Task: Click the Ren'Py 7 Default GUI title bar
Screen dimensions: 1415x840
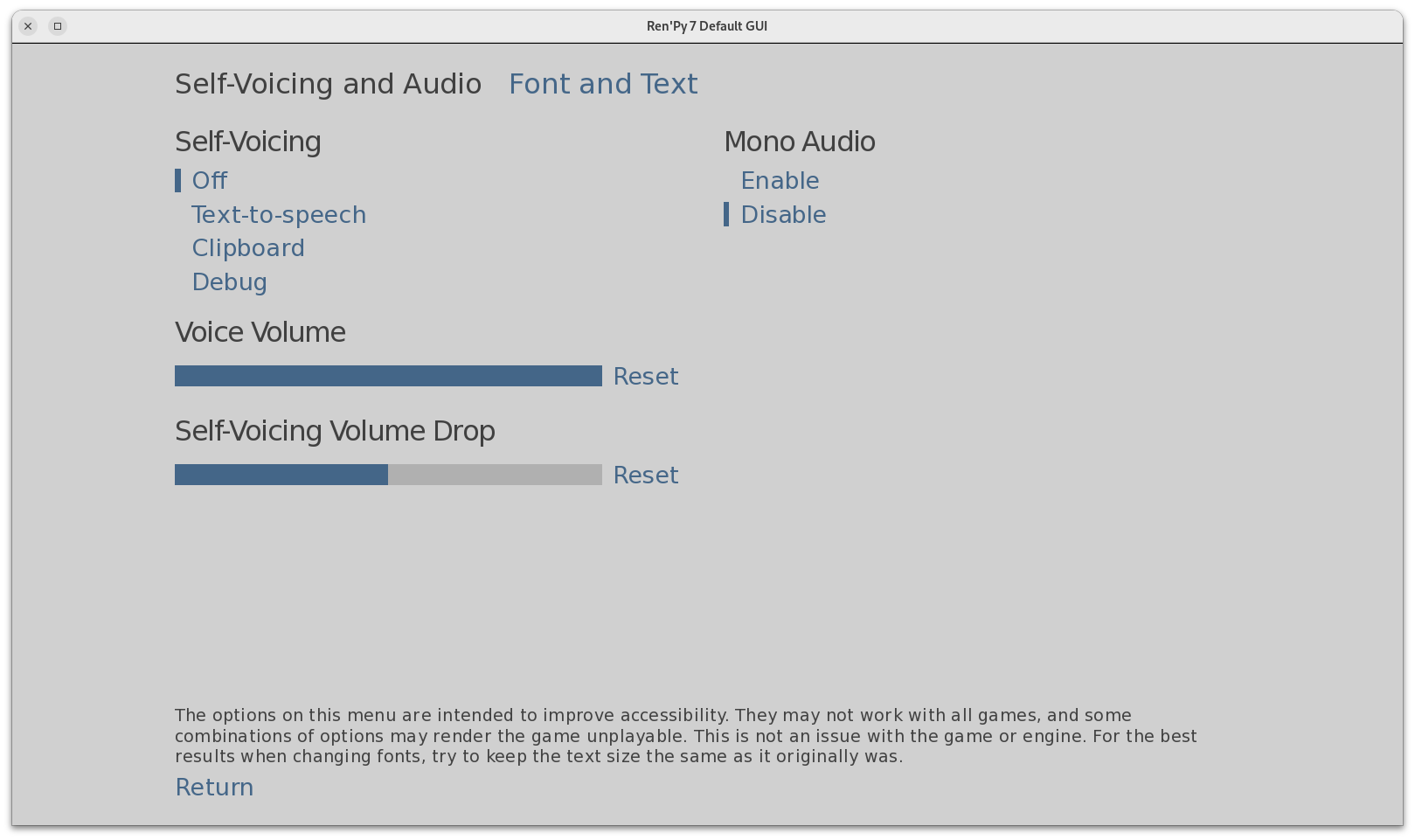Action: coord(706,26)
